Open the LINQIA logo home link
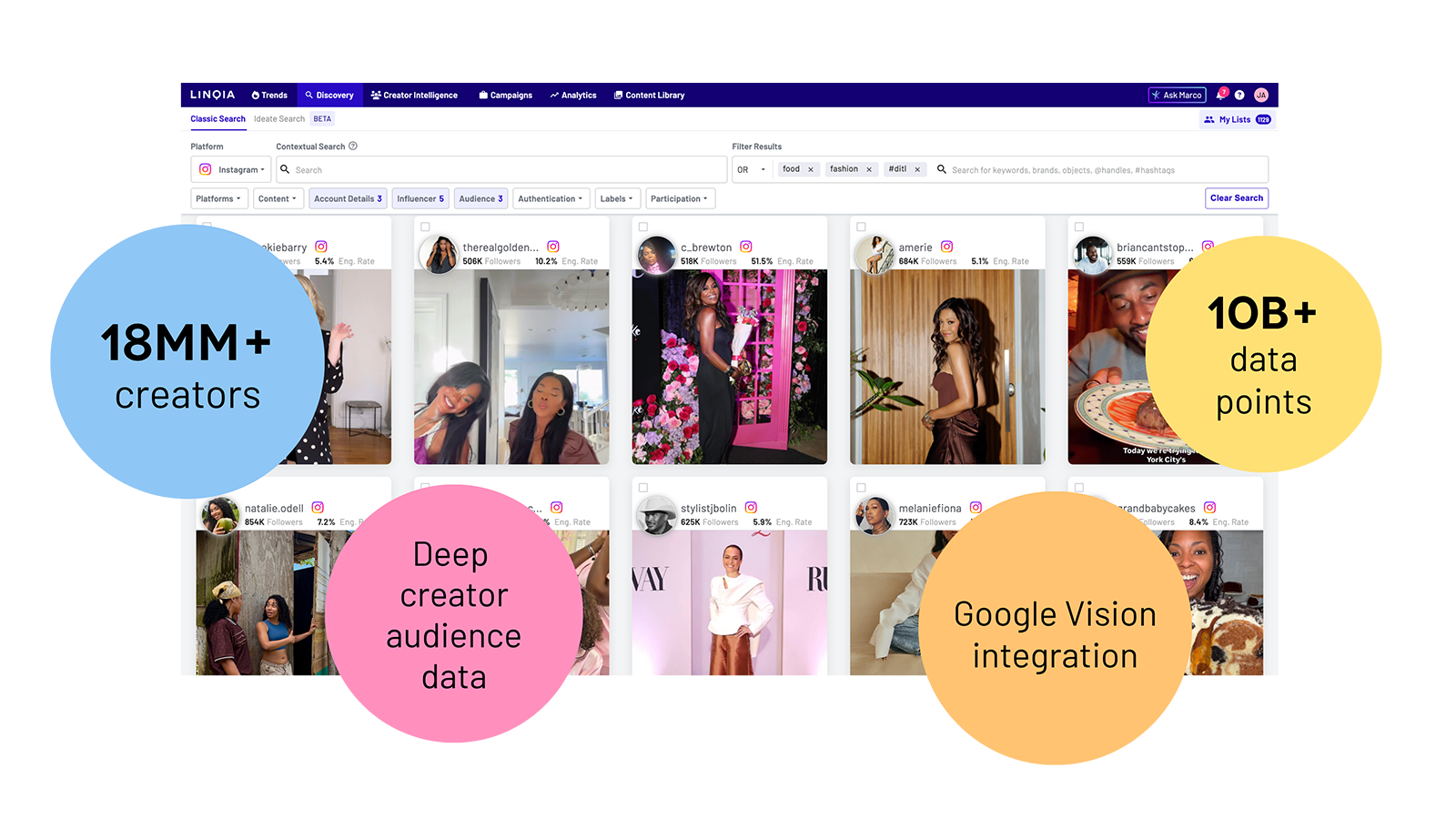 (x=212, y=95)
